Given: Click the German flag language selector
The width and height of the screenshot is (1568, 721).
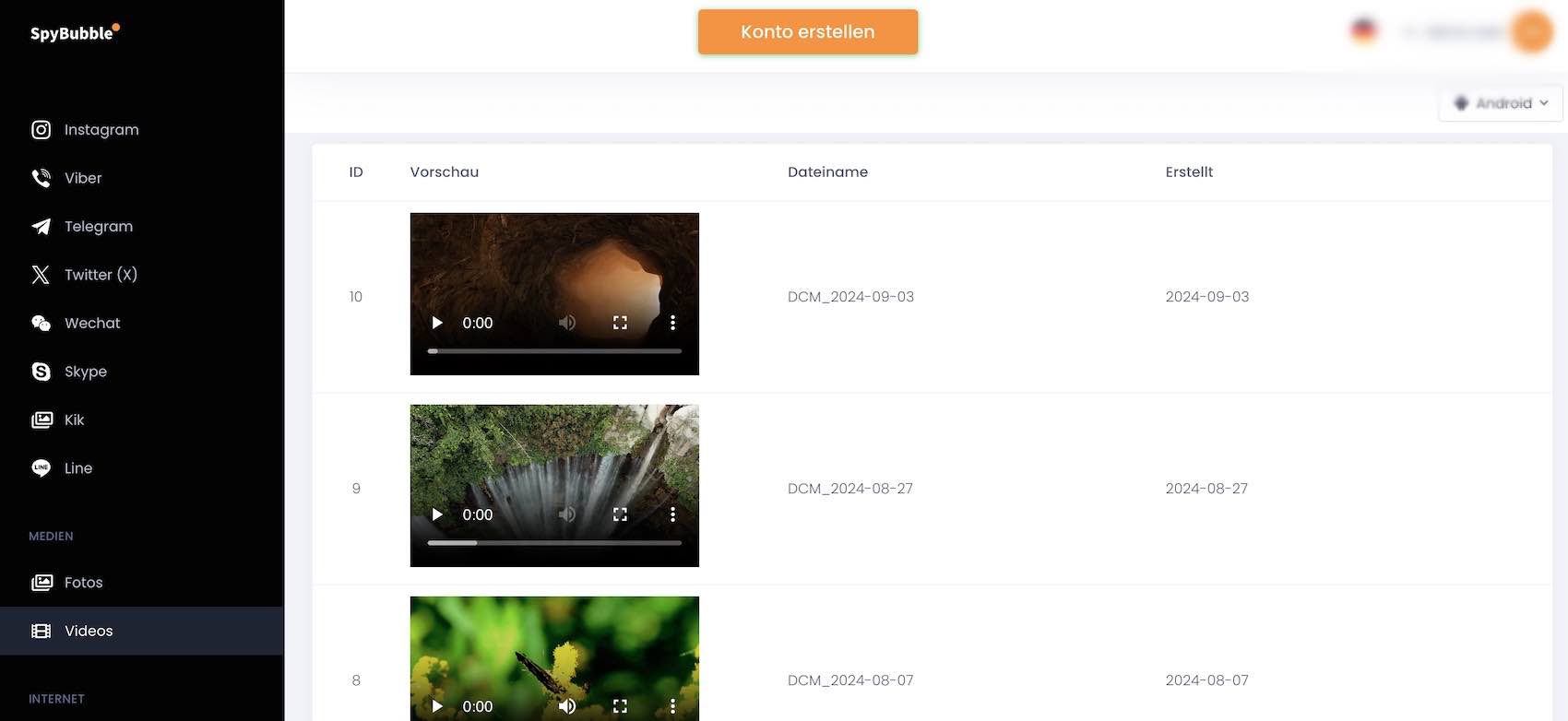Looking at the screenshot, I should coord(1364,31).
